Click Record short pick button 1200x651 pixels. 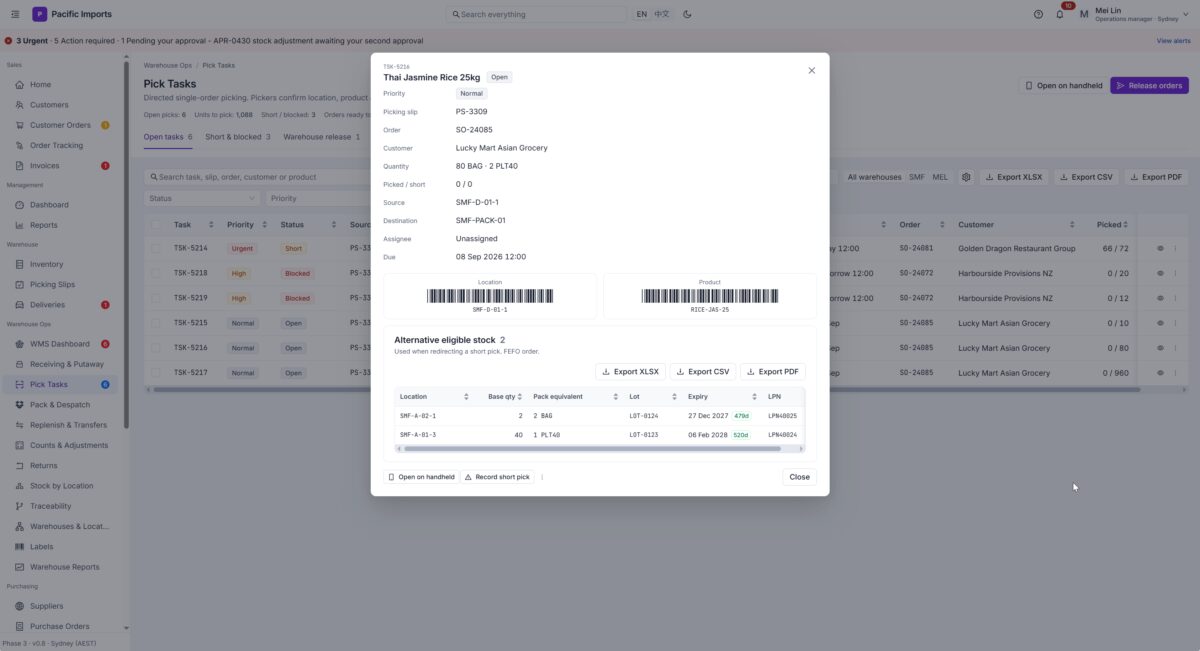point(497,477)
